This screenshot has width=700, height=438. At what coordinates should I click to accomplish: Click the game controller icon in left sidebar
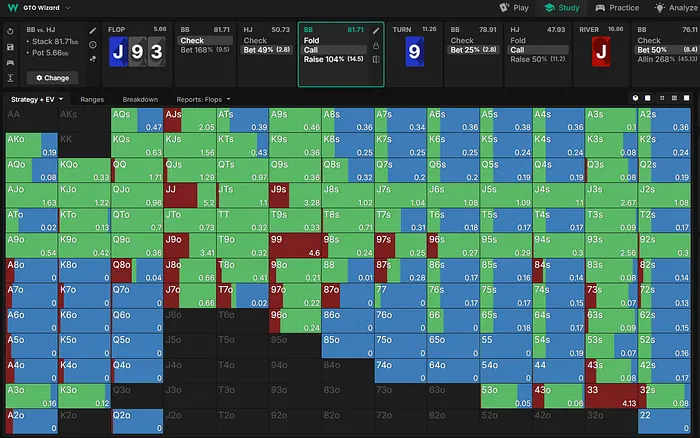tap(9, 62)
